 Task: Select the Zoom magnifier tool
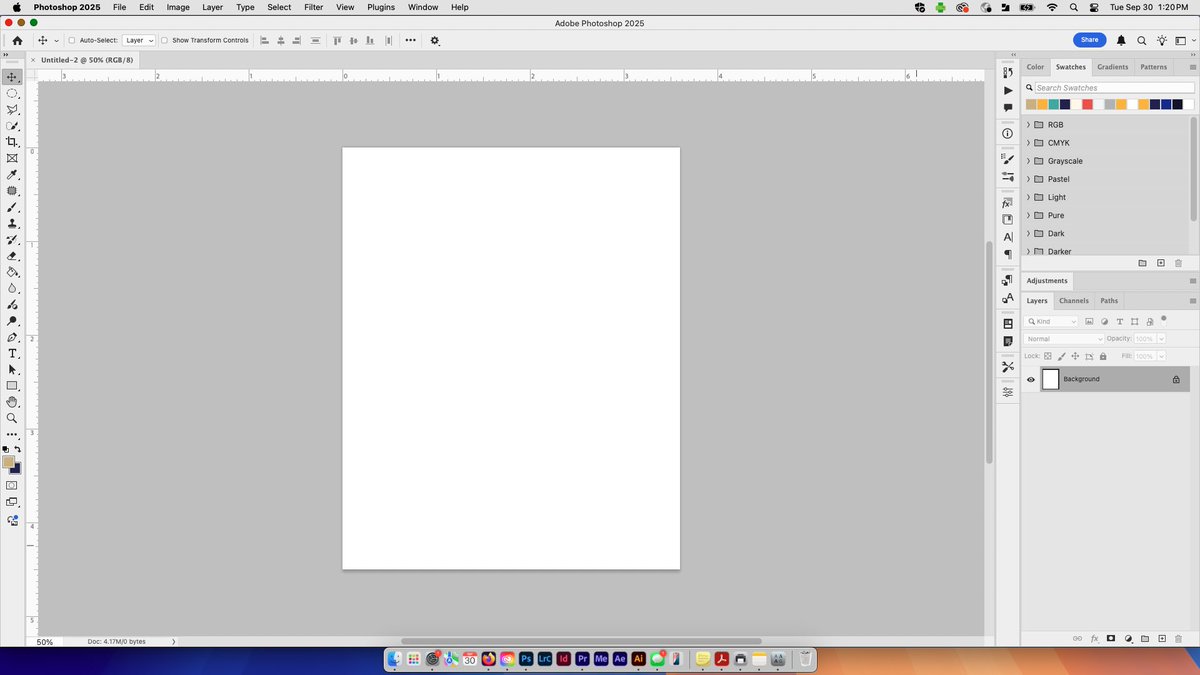pos(13,418)
